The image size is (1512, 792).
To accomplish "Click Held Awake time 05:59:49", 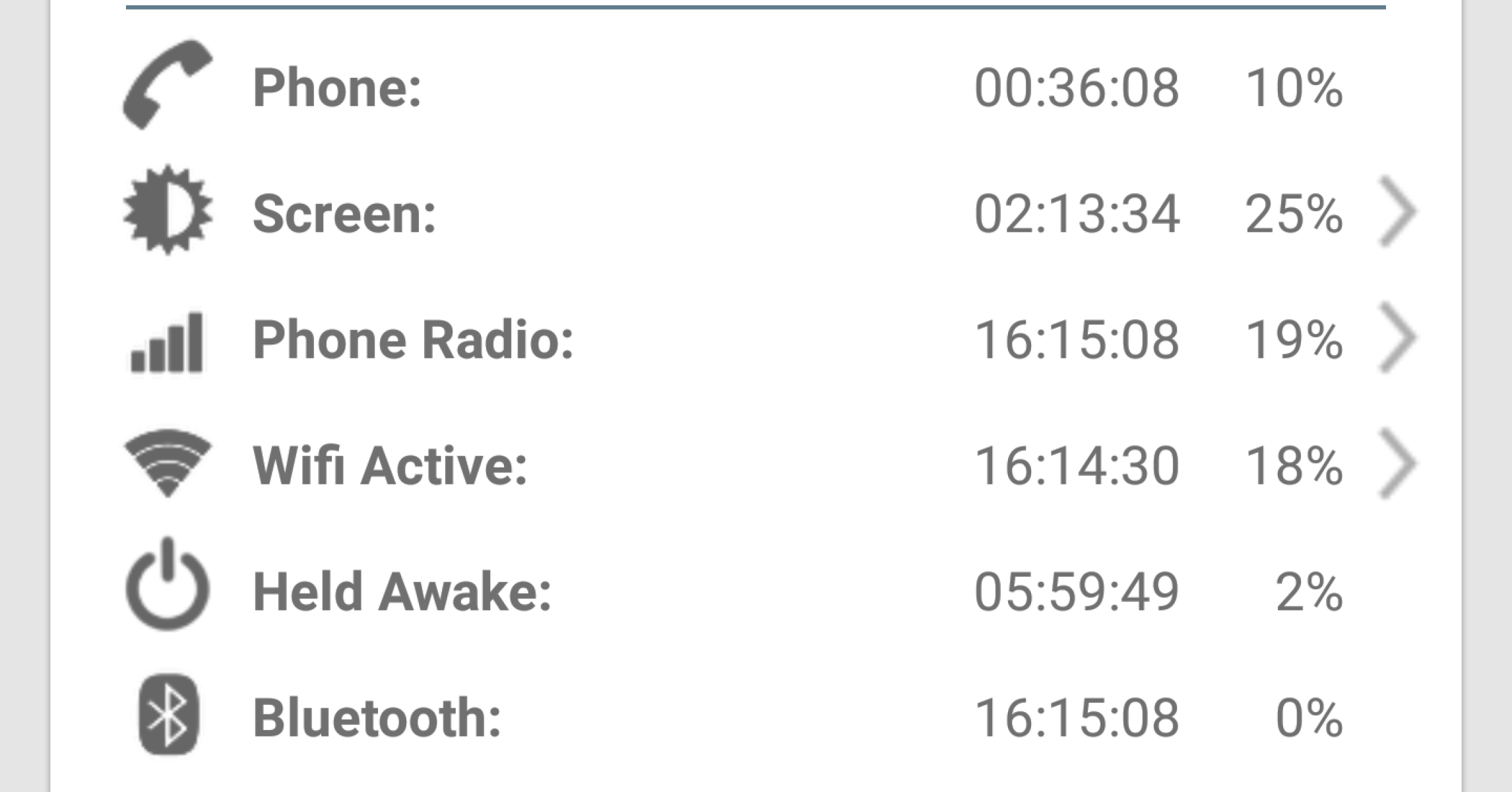I will pyautogui.click(x=1077, y=592).
